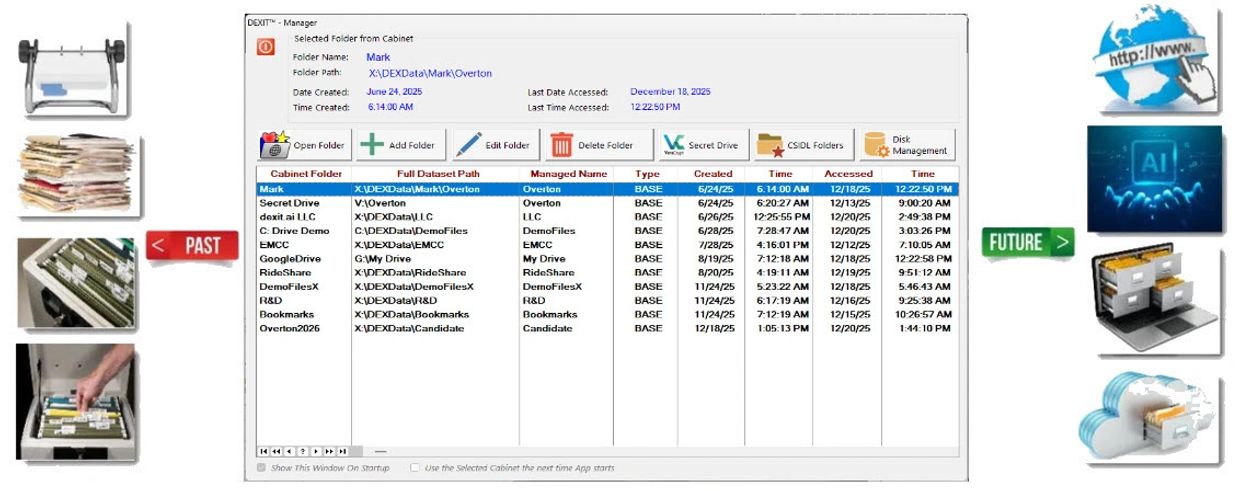This screenshot has width=1240, height=491.
Task: Enable Use the Selected Cabinet next time checkbox
Action: (x=415, y=467)
